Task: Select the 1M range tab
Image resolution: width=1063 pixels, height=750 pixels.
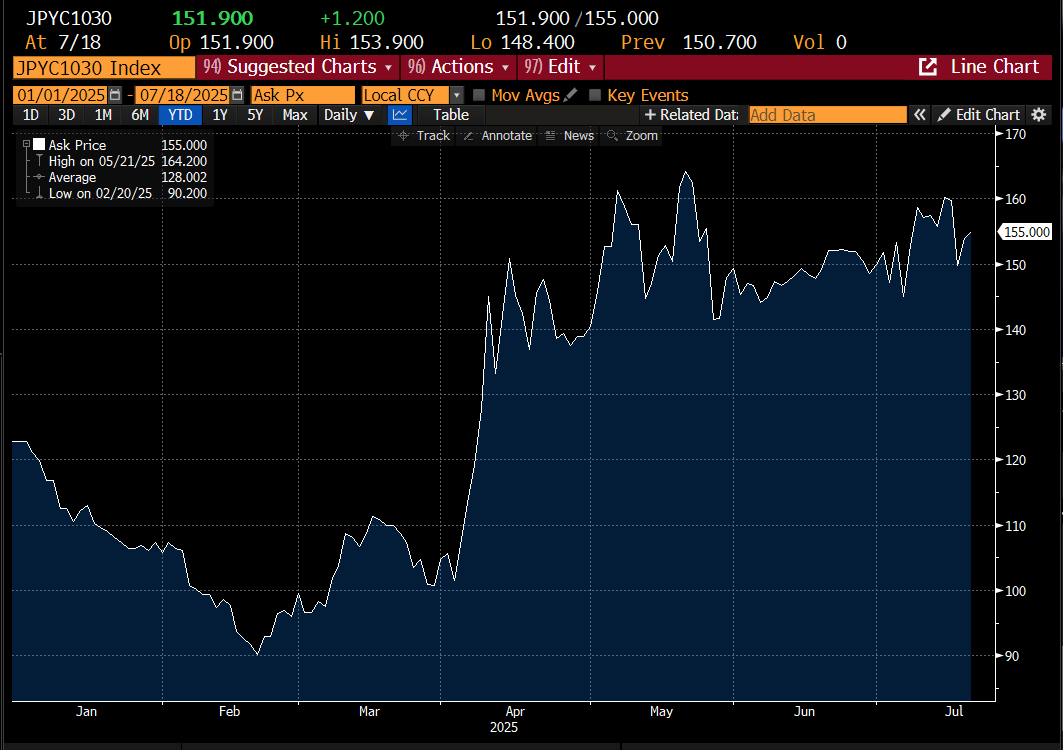Action: point(103,115)
